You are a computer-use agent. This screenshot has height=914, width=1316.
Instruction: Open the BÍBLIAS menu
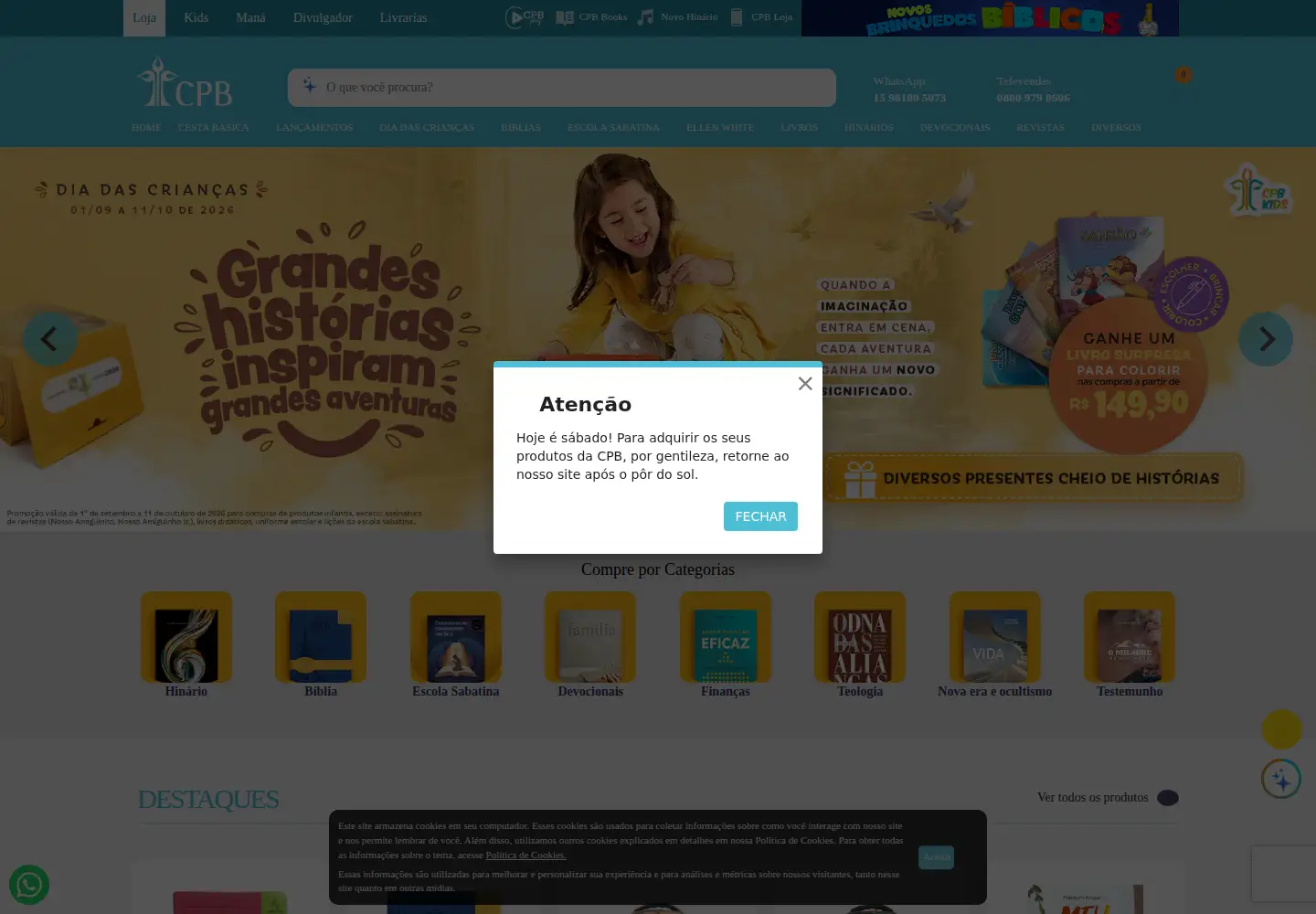click(521, 127)
